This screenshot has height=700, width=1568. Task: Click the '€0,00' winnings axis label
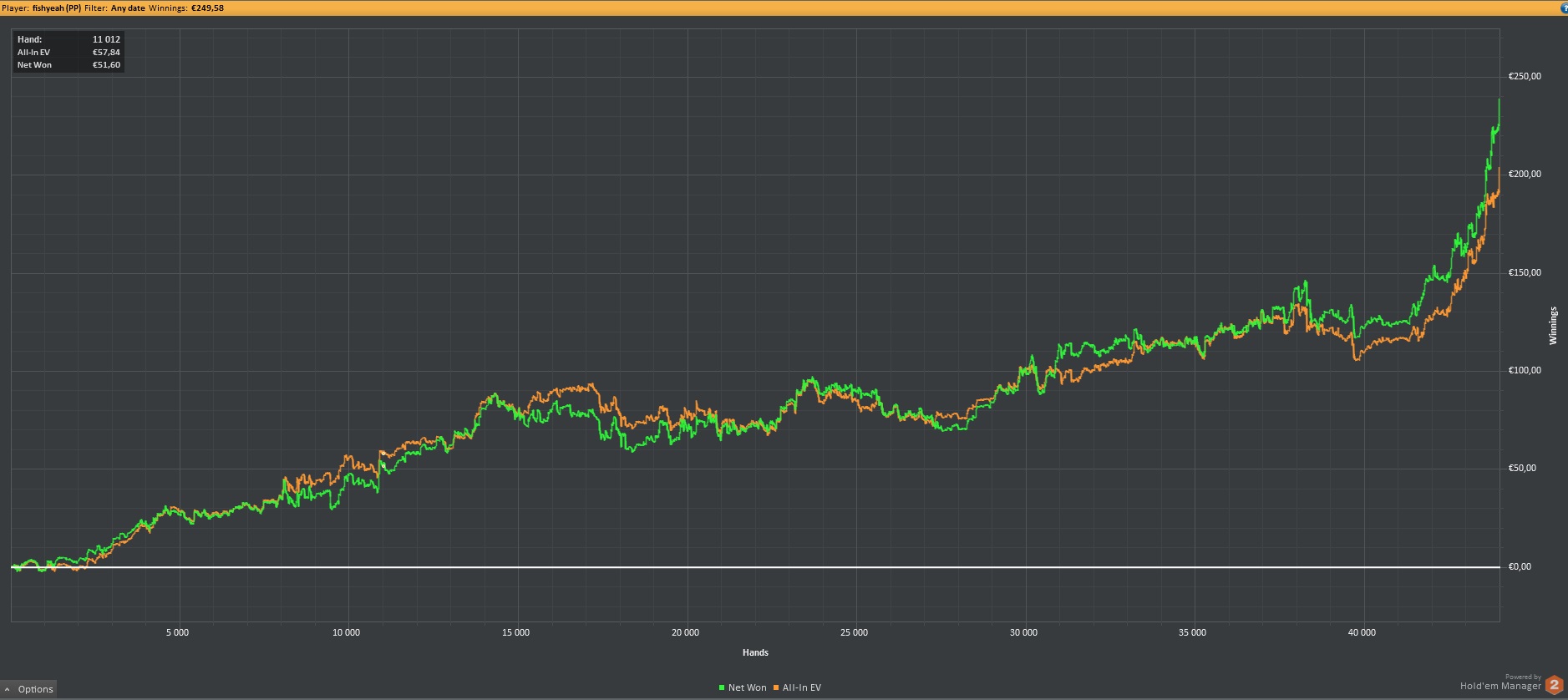click(1520, 566)
